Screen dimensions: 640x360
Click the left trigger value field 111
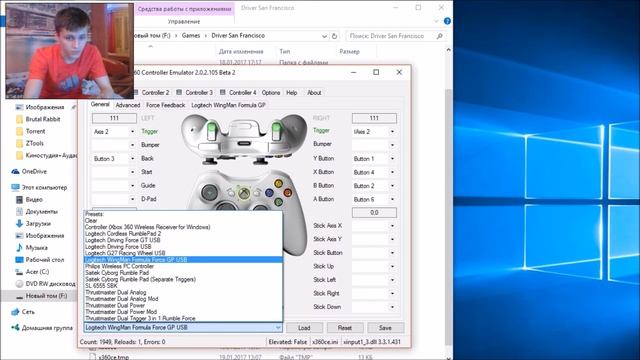click(114, 118)
